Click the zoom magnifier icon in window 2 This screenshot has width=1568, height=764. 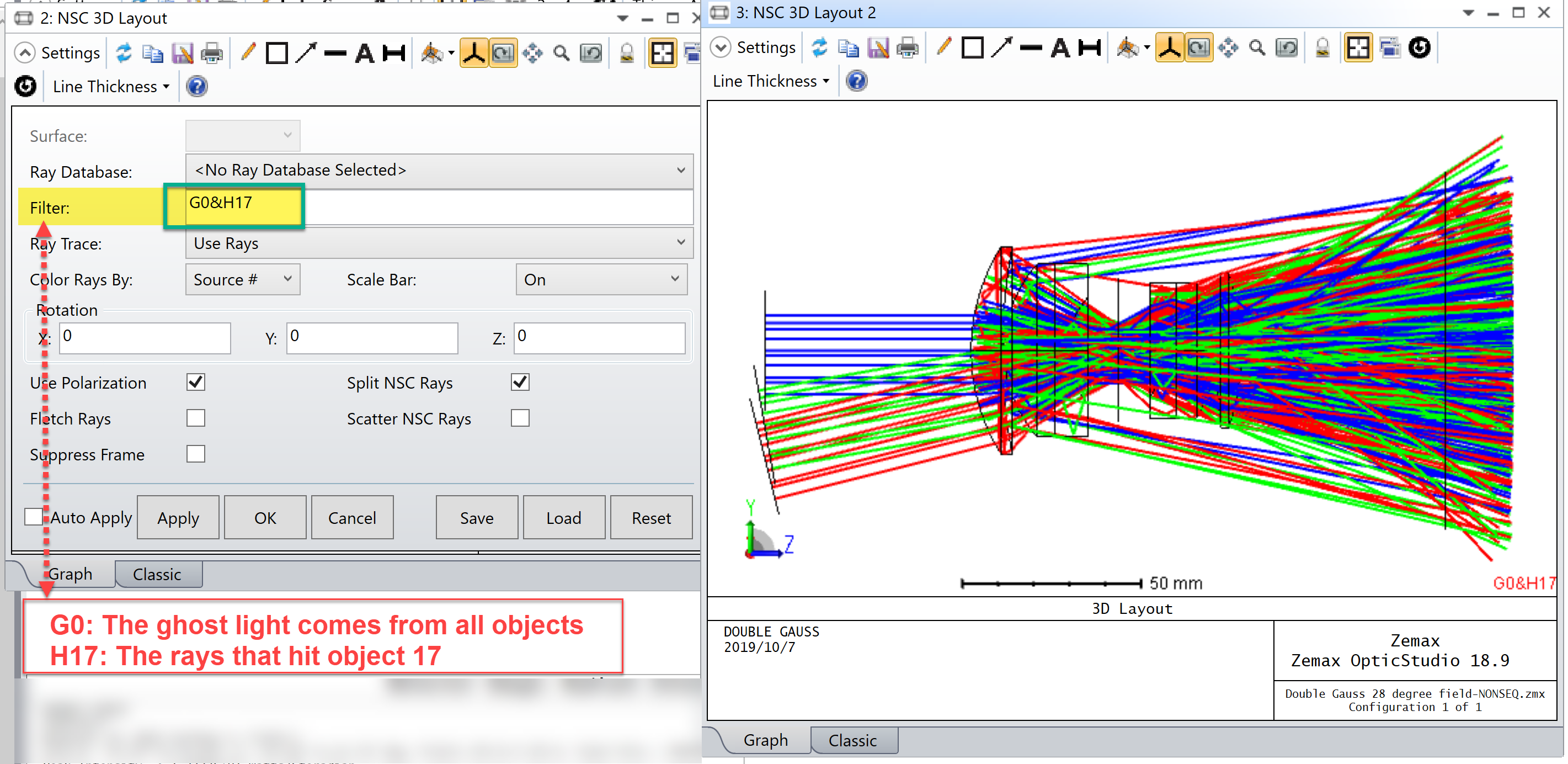[x=562, y=53]
